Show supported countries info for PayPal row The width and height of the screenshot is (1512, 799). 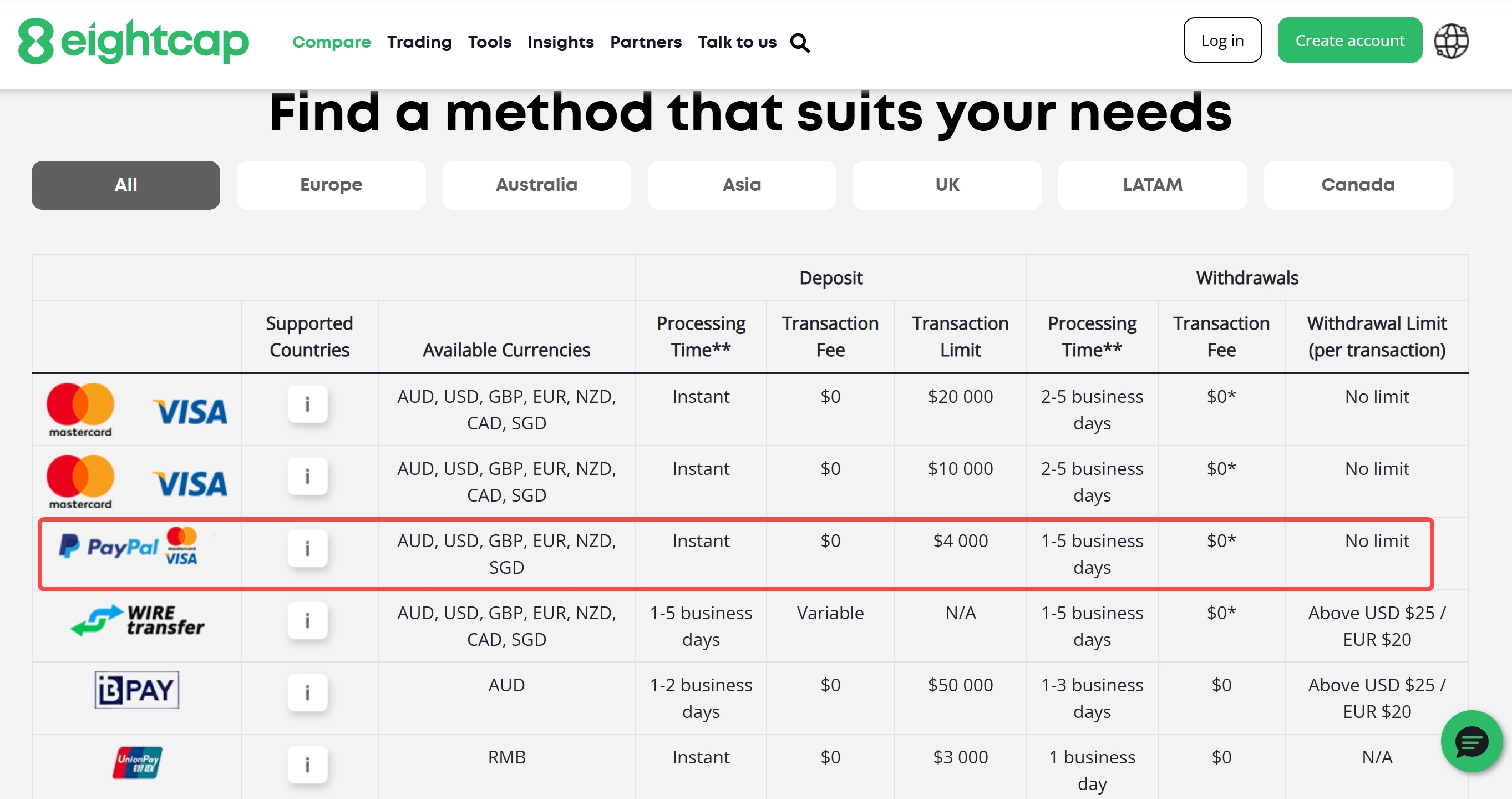pos(307,549)
